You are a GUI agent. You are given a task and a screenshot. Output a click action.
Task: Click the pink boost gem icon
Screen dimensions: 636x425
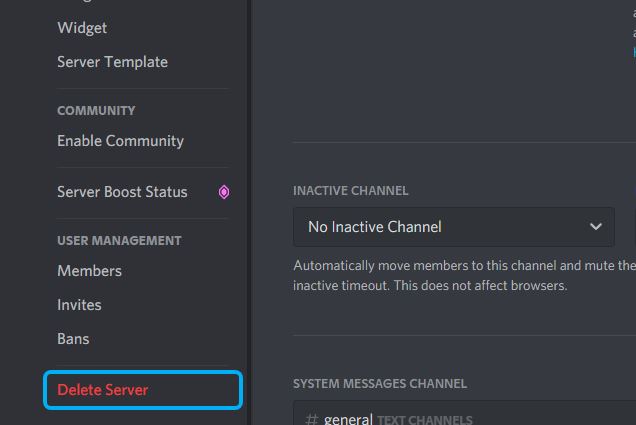(x=224, y=192)
